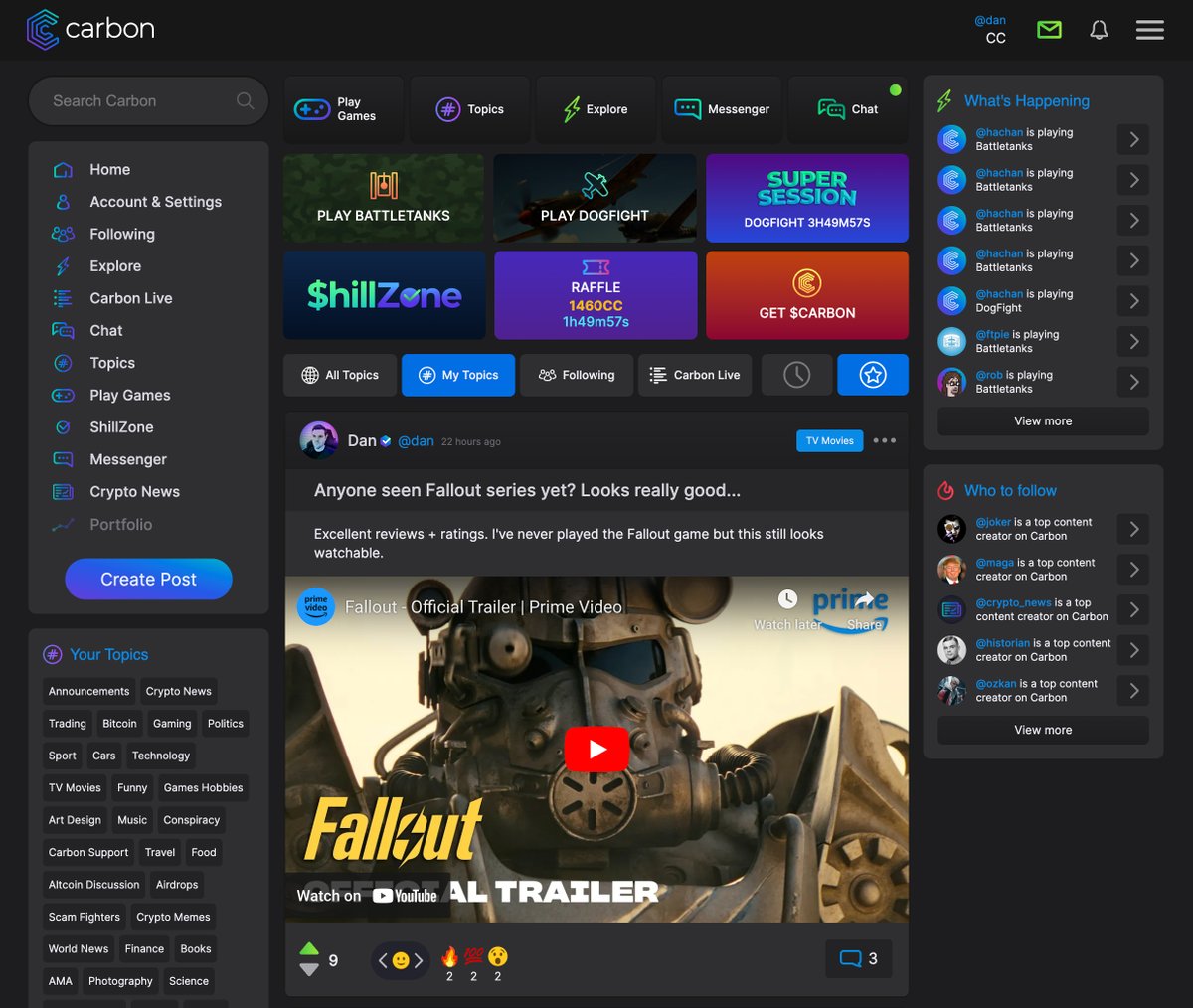Expand the @joker top creator chevron

pyautogui.click(x=1133, y=529)
